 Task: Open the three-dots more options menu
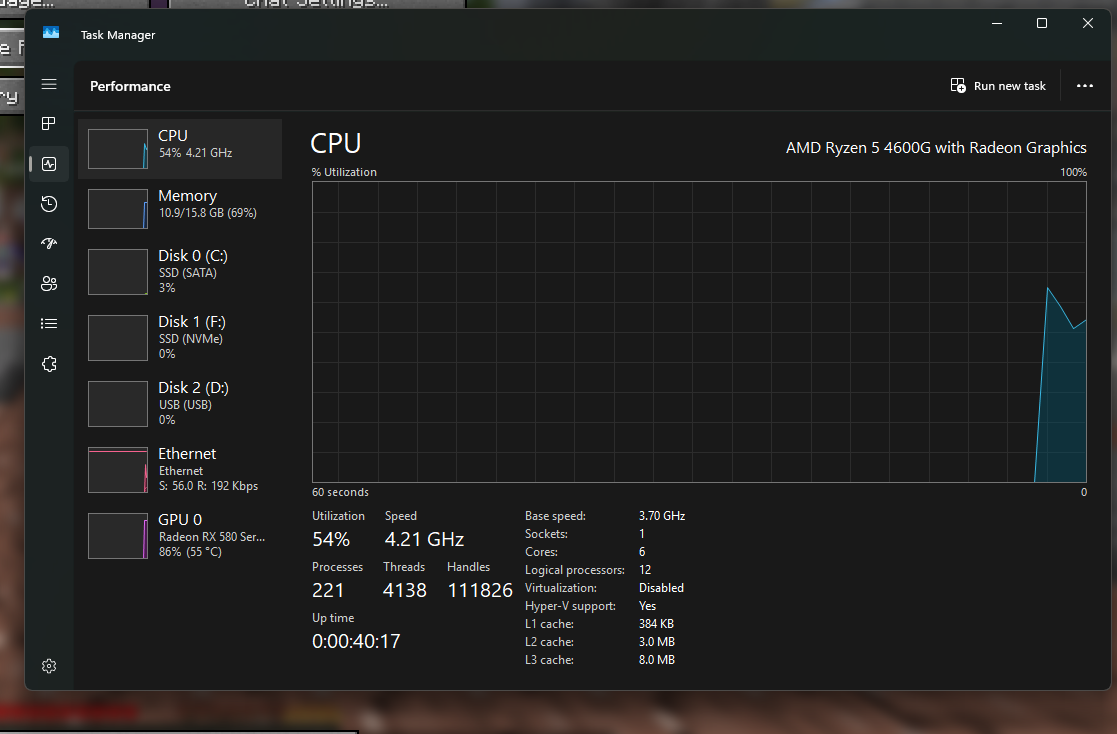[x=1085, y=86]
